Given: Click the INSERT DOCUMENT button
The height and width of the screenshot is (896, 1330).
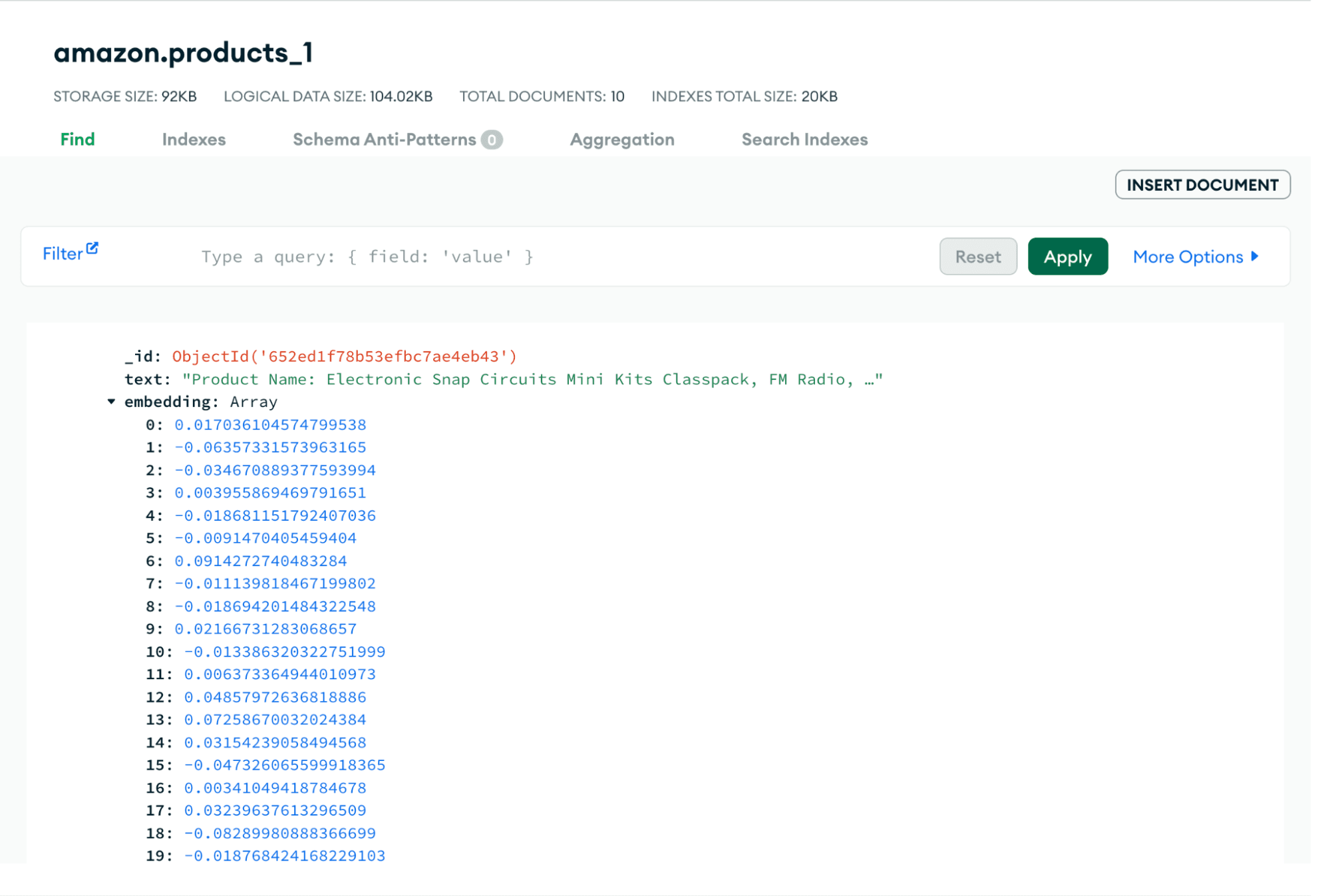Looking at the screenshot, I should pos(1201,184).
